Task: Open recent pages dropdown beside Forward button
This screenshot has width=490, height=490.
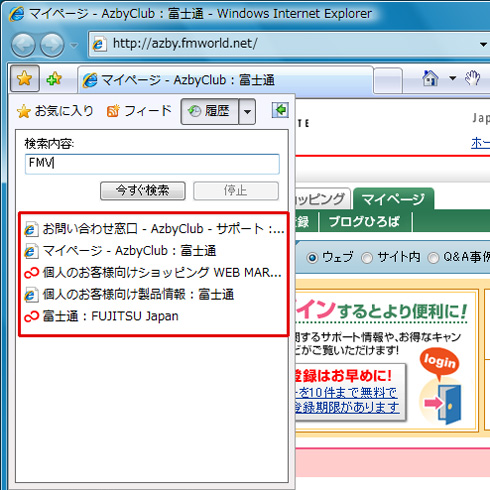Action: coord(74,45)
